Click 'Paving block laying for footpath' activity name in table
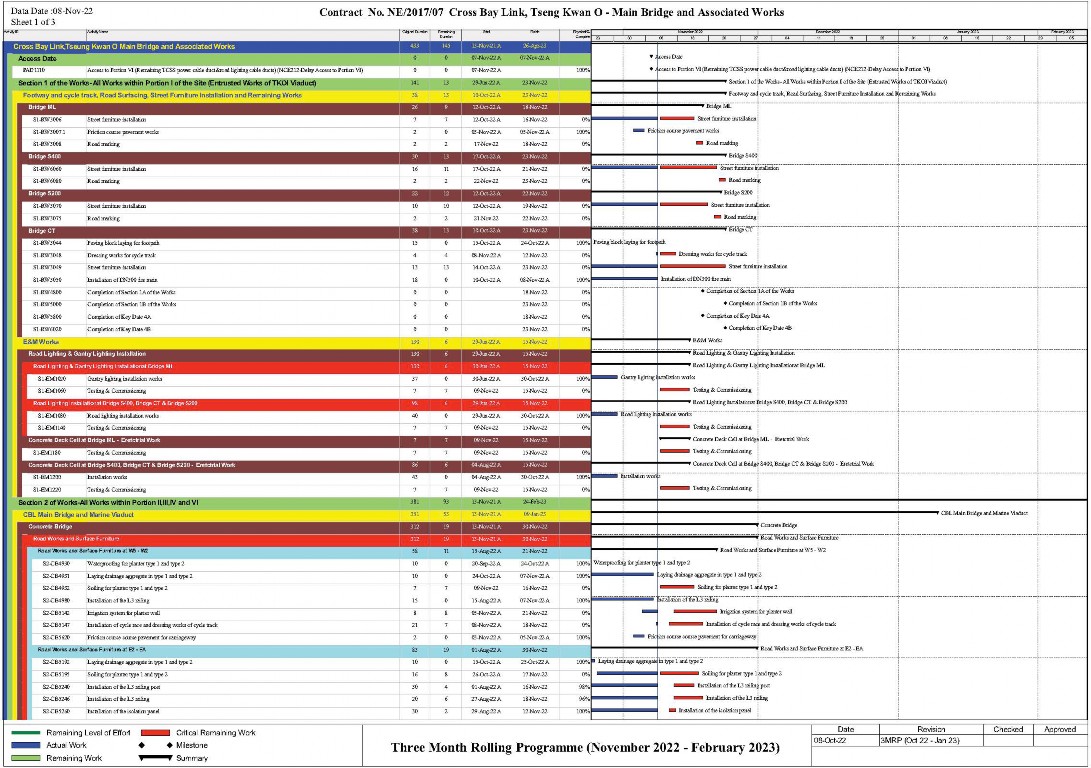The height and width of the screenshot is (768, 1091). click(123, 243)
